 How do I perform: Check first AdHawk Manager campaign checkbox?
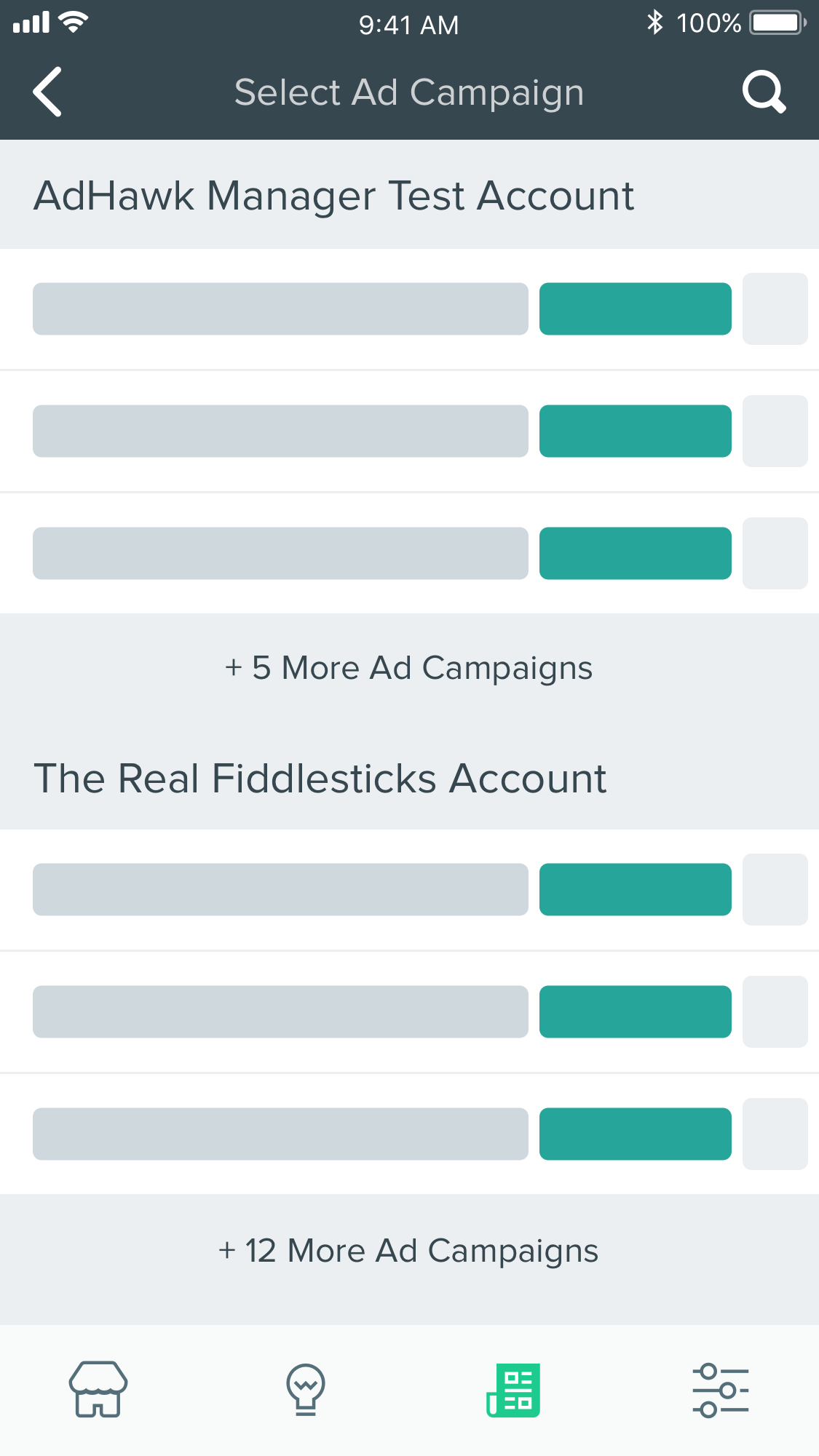click(x=775, y=309)
